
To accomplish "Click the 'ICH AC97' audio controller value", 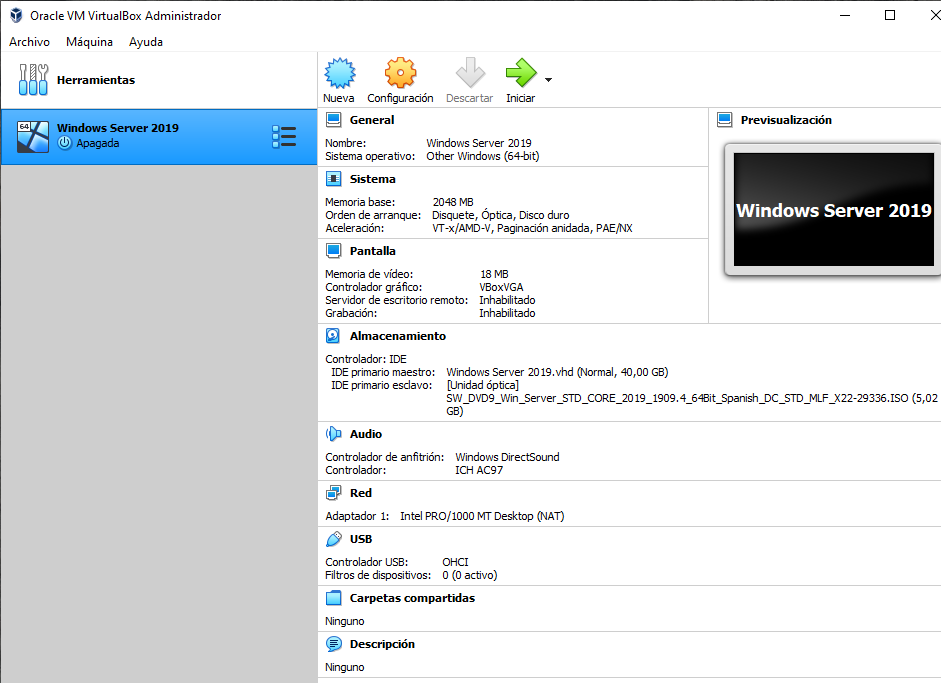I will click(x=479, y=470).
